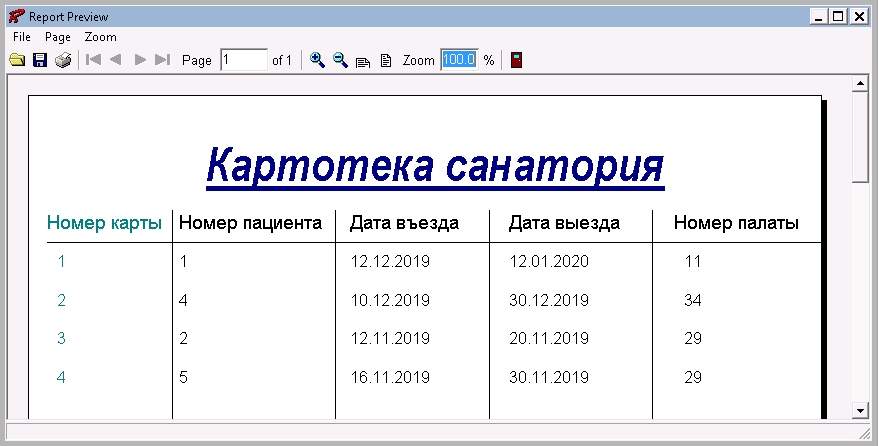The height and width of the screenshot is (446, 878).
Task: Open the Page menu
Action: pyautogui.click(x=58, y=37)
